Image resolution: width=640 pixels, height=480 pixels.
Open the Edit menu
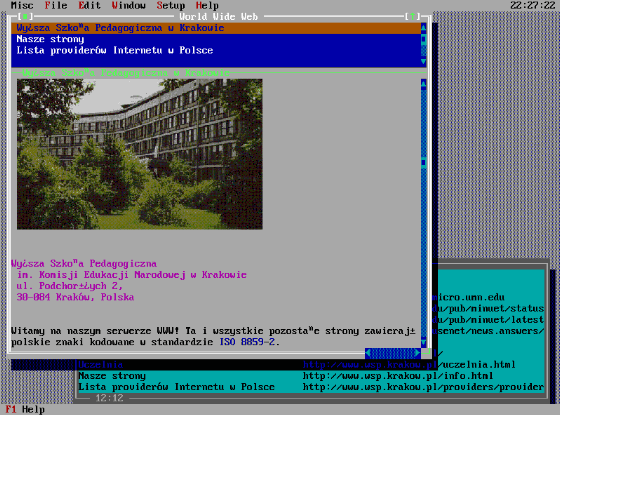click(x=89, y=5)
